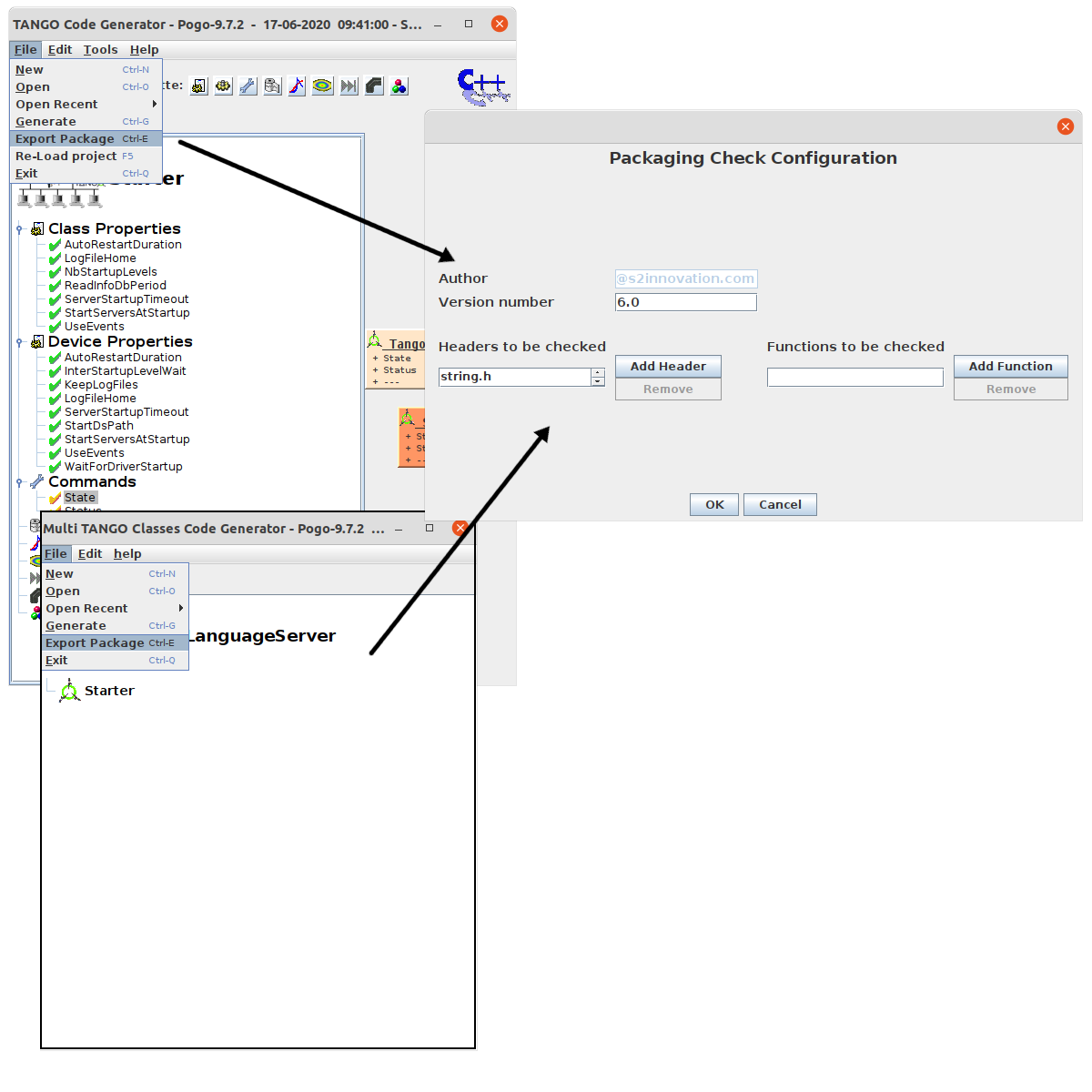This screenshot has height=1092, width=1092.
Task: Open the File menu in Pogo window
Action: tap(25, 49)
